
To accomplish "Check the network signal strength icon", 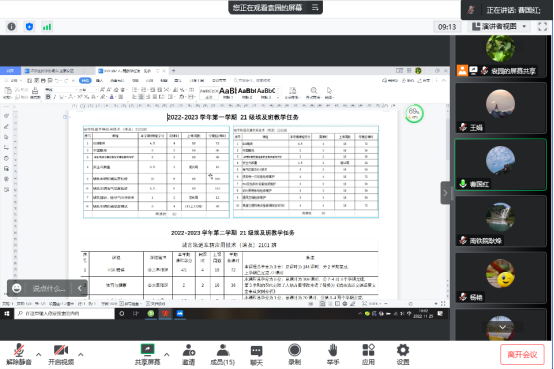I will click(47, 27).
